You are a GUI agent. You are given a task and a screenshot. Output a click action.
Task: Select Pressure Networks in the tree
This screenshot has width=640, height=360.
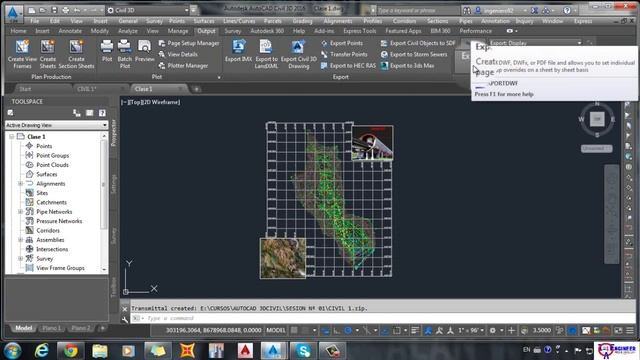[x=59, y=221]
